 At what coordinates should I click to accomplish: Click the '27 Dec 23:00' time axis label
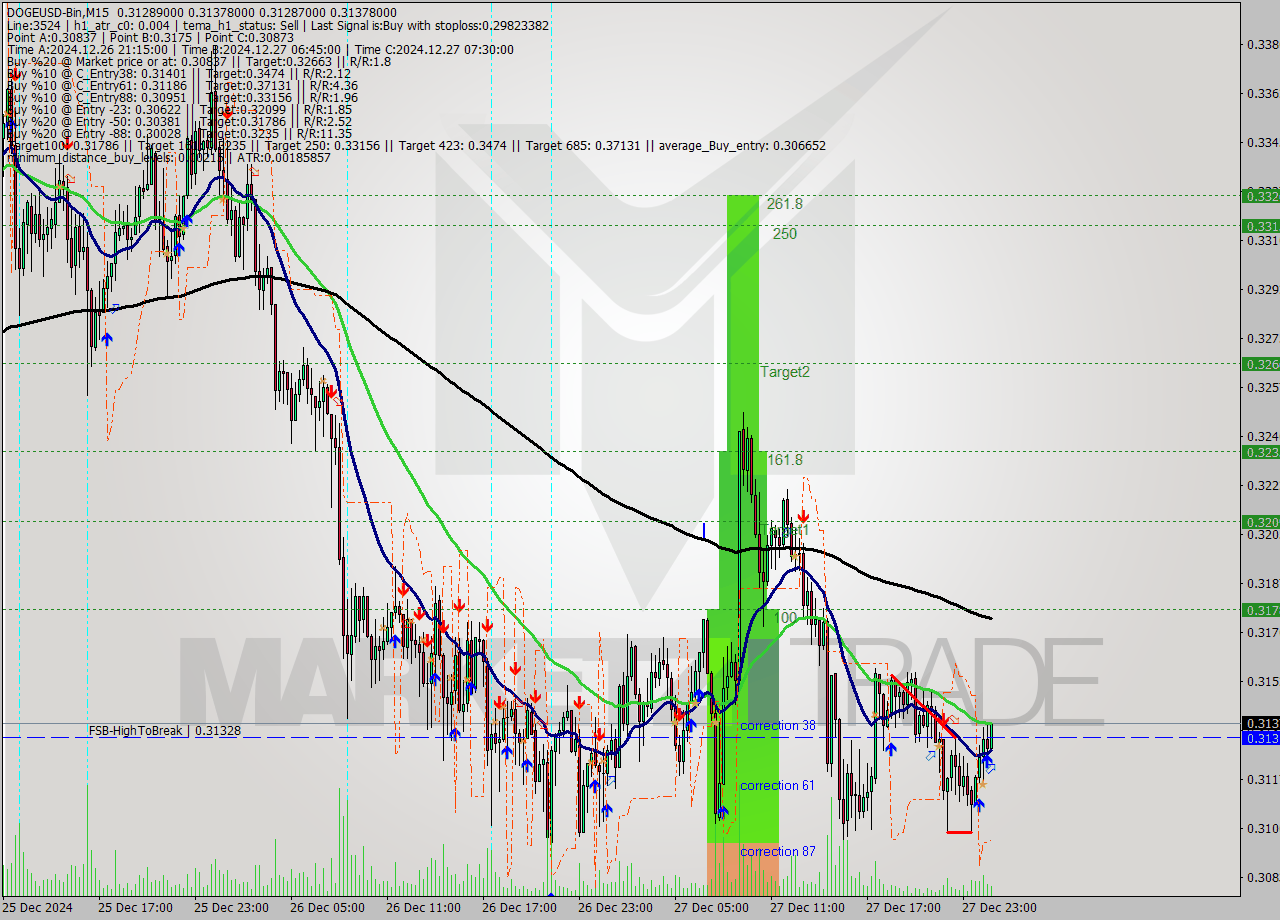tap(999, 908)
